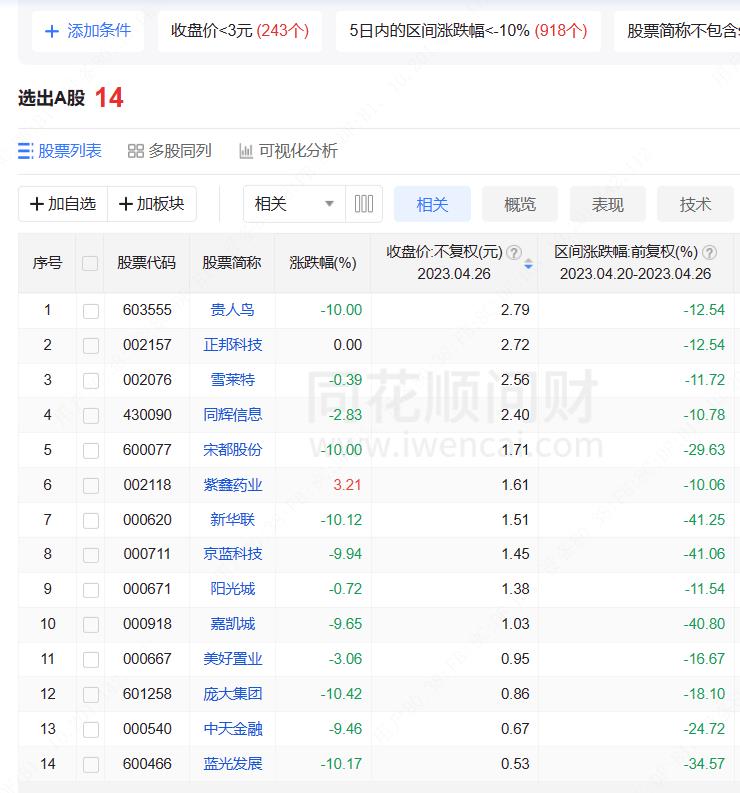The image size is (740, 793).
Task: Click help icon next to 区间涨跌幅:前复权(%)
Action: (710, 253)
